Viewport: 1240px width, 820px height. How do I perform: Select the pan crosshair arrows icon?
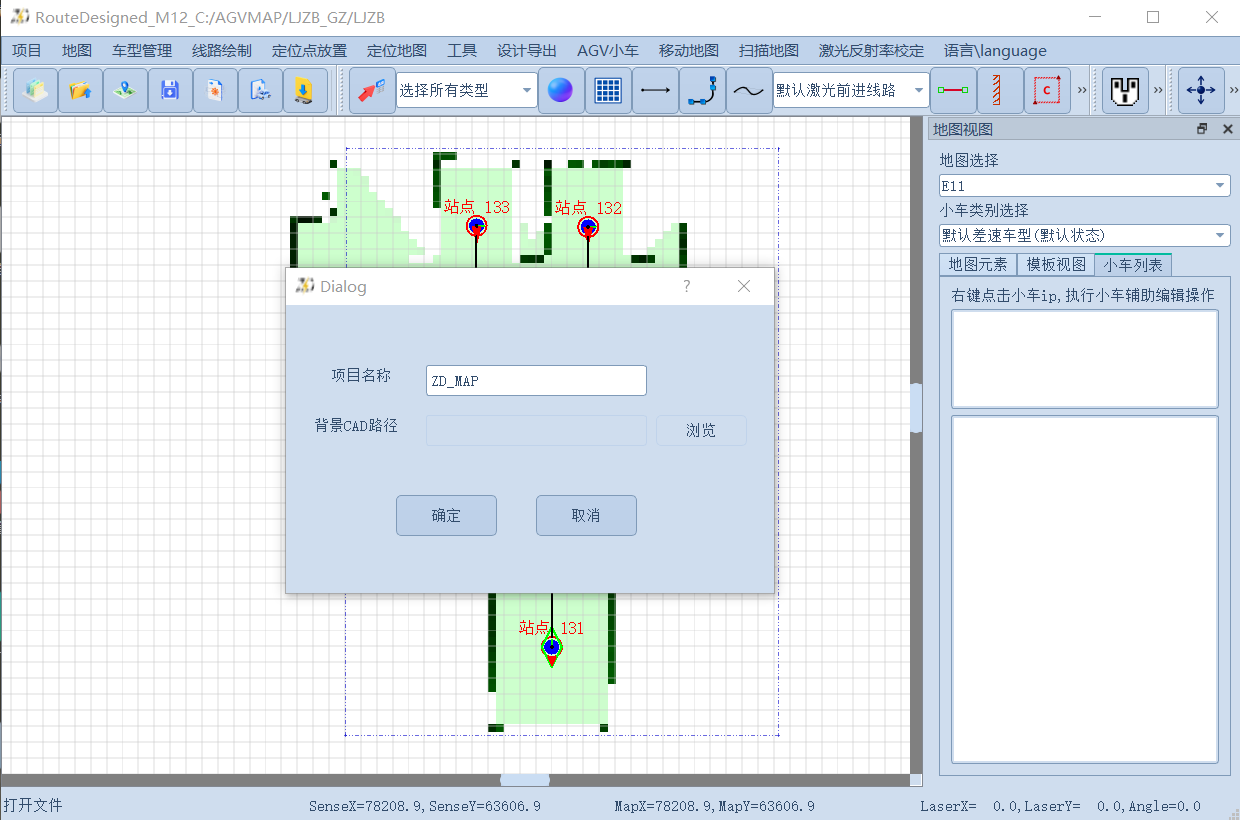[1200, 89]
